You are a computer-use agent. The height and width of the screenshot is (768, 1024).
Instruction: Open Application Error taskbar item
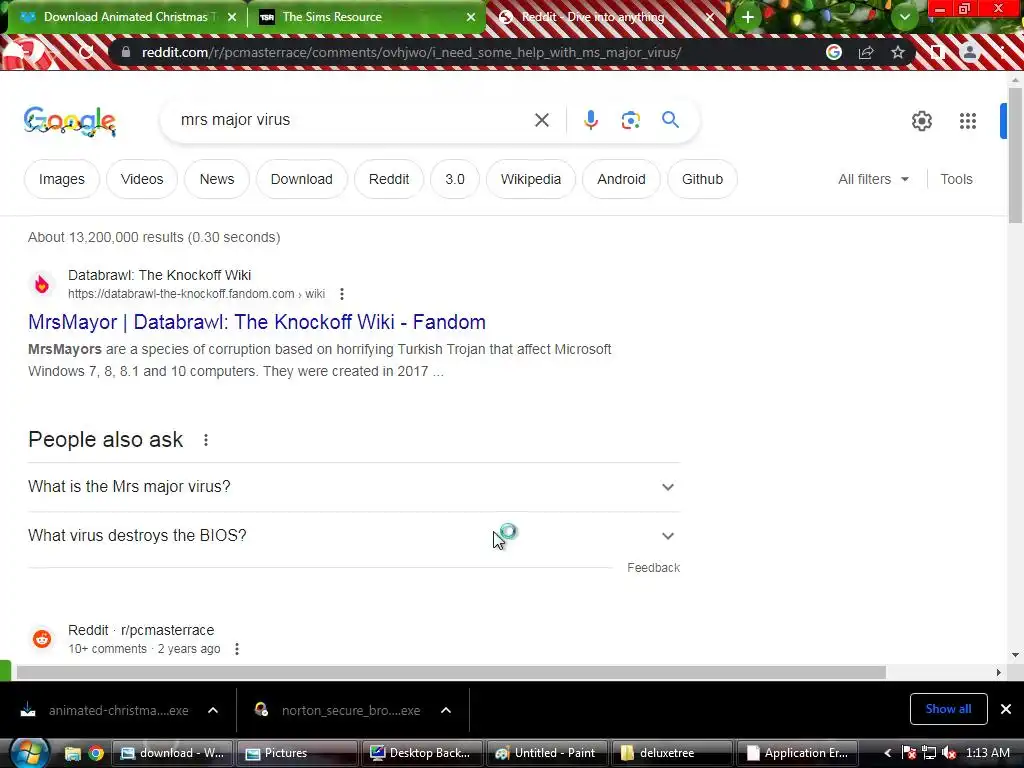coord(798,753)
